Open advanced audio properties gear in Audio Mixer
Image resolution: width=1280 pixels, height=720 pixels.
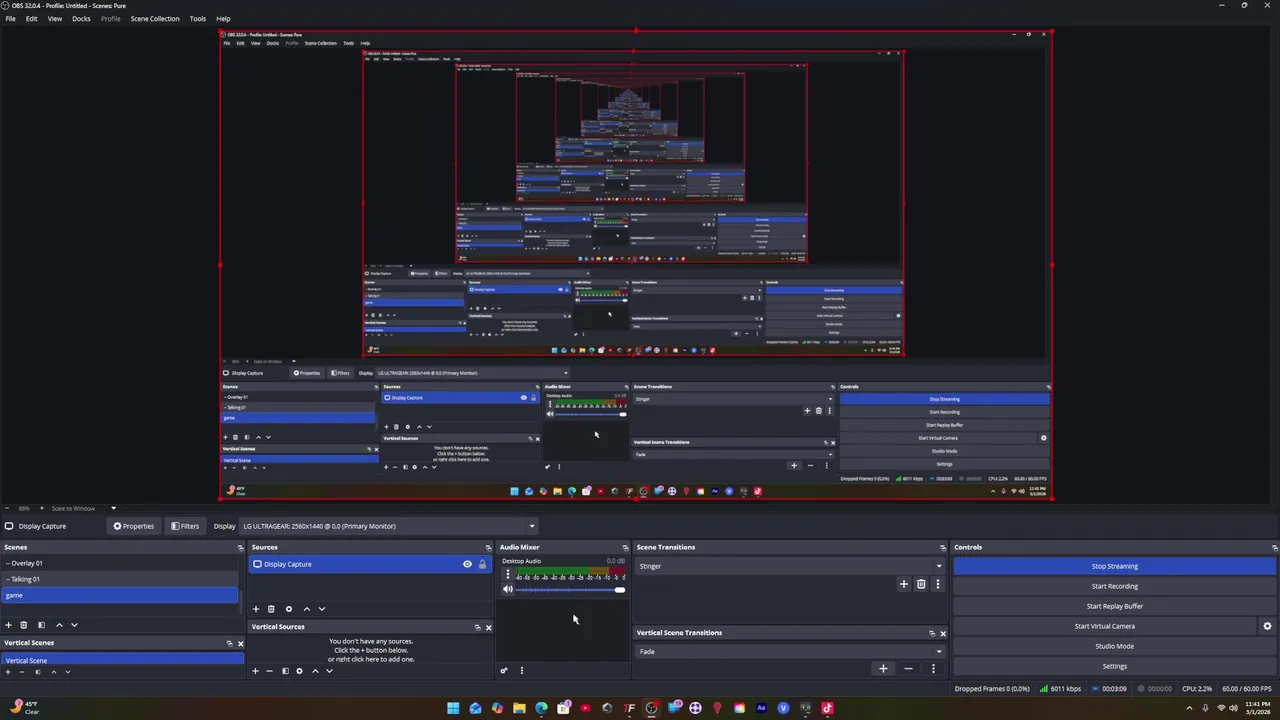pyautogui.click(x=504, y=671)
